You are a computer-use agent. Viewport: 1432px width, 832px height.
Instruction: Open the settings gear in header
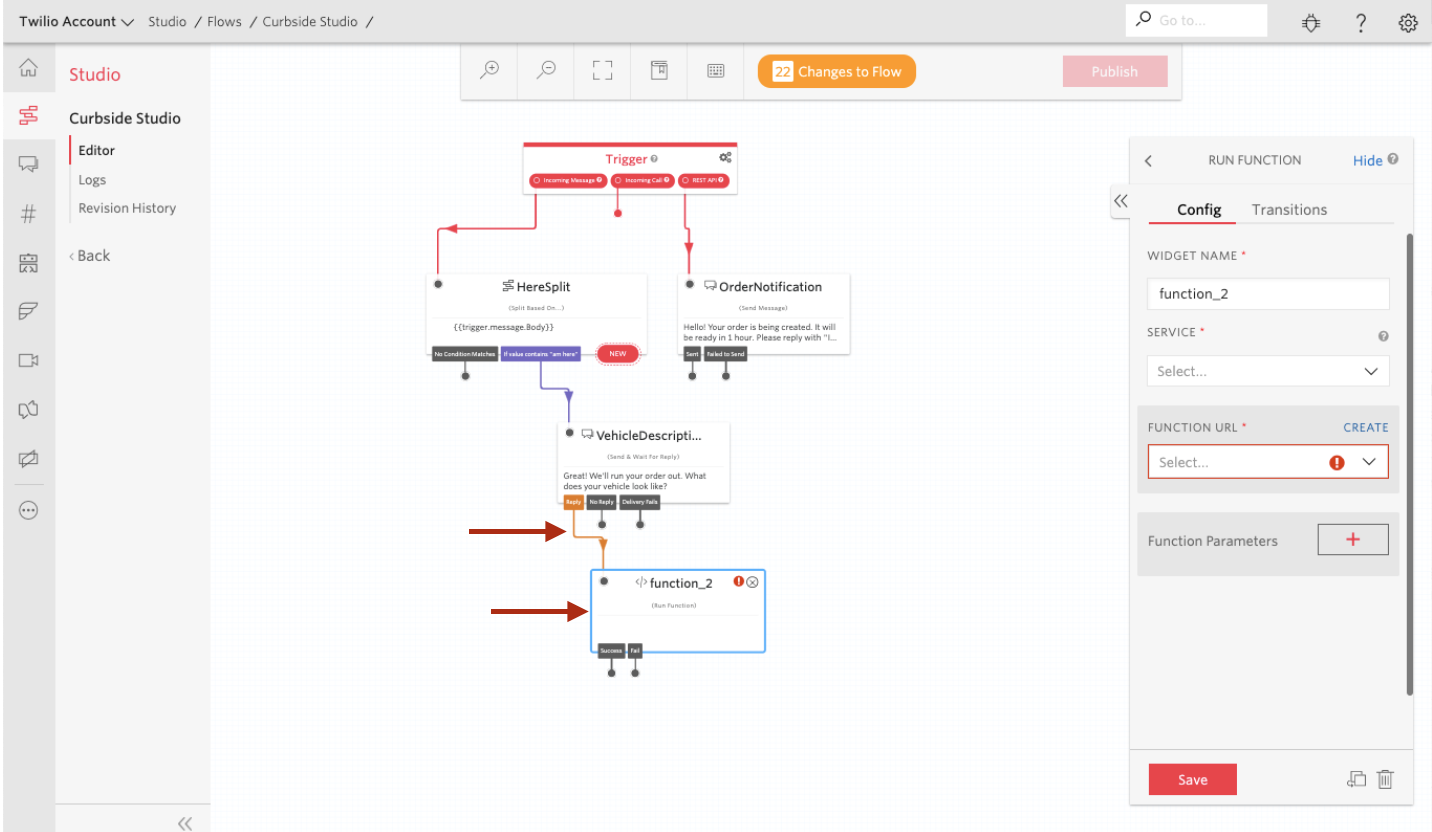pos(1408,22)
